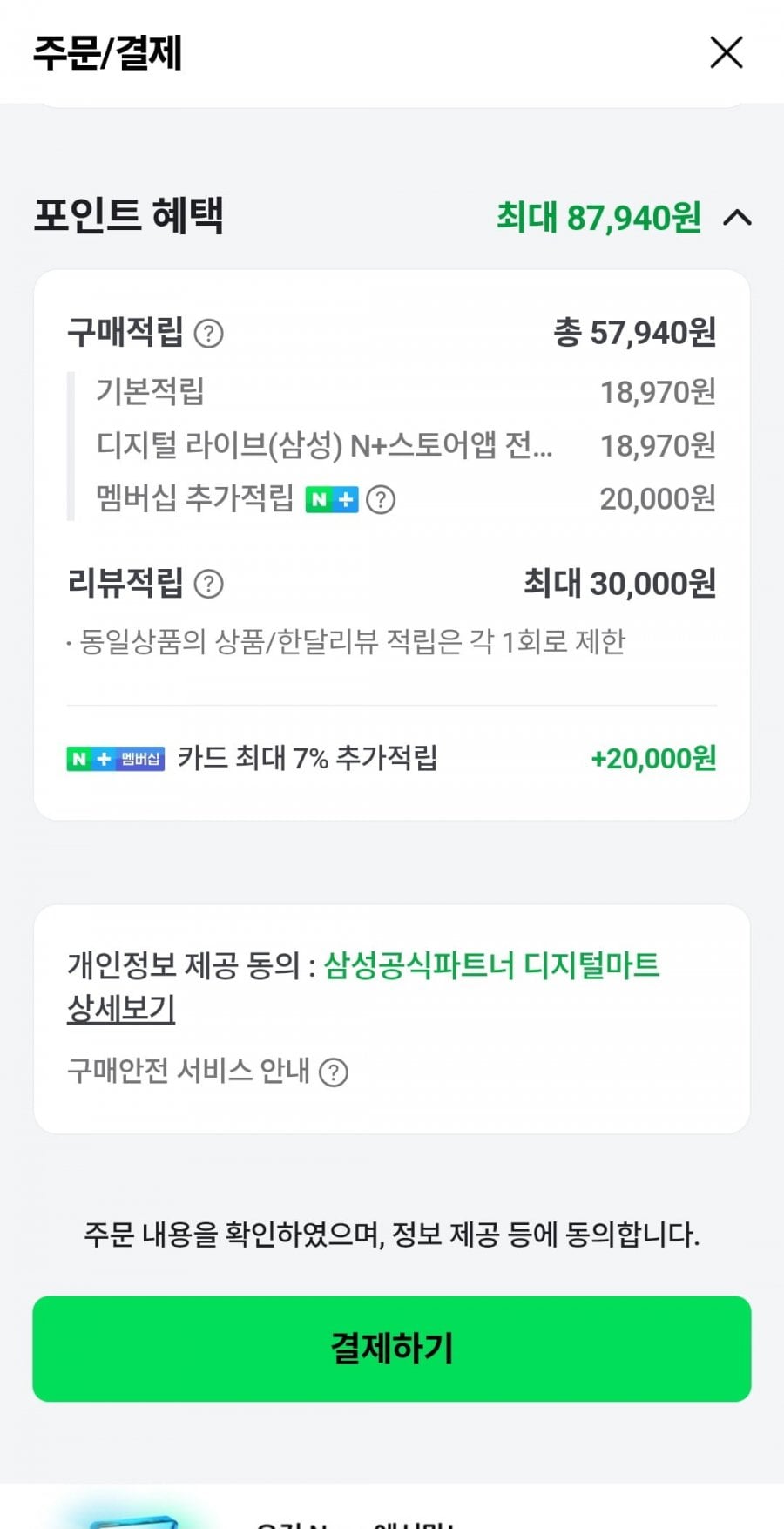784x1529 pixels.
Task: Open the 구매안전 서비스 안내 help icon
Action: click(x=334, y=1072)
